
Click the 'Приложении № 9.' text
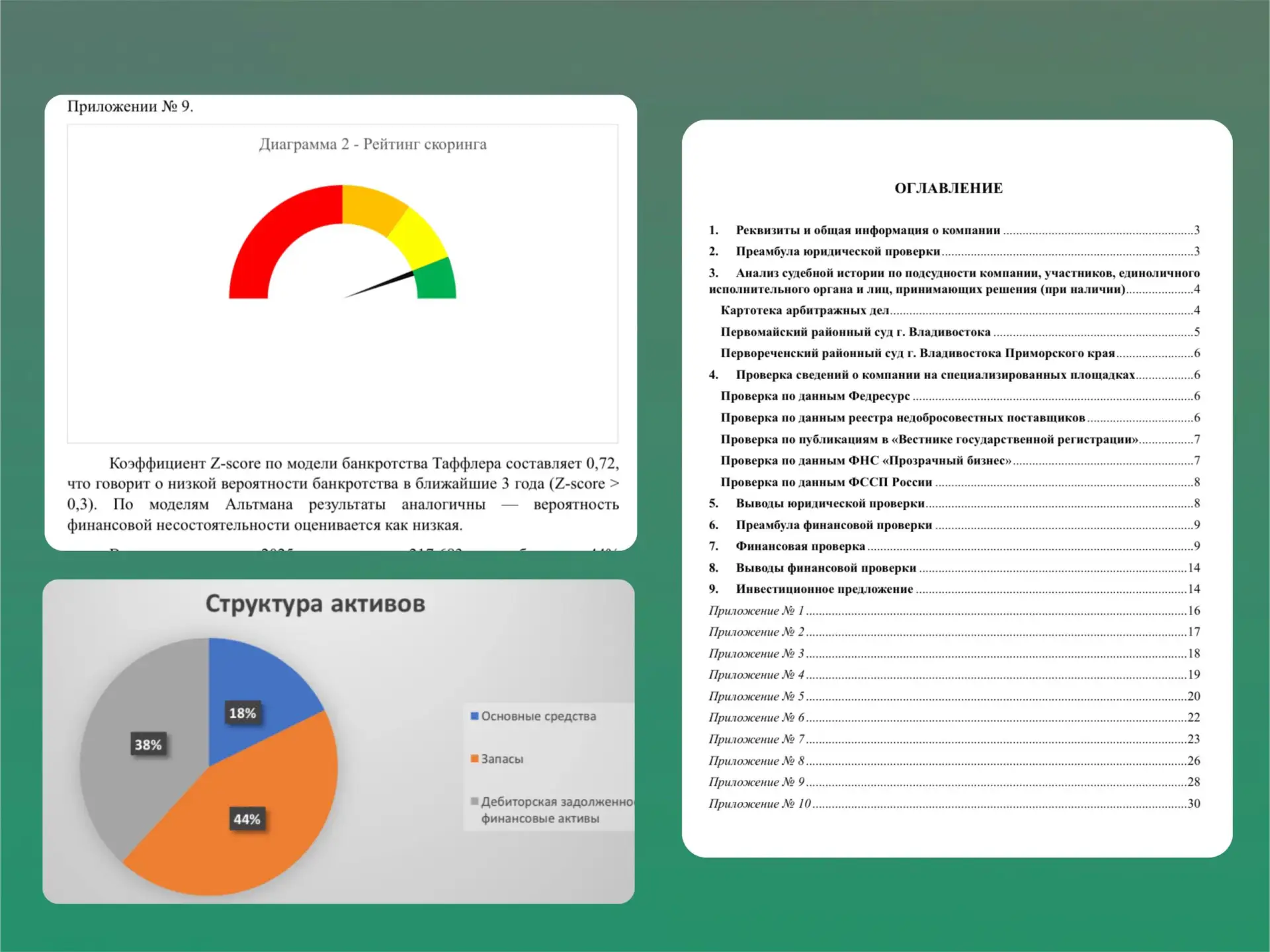[x=130, y=107]
